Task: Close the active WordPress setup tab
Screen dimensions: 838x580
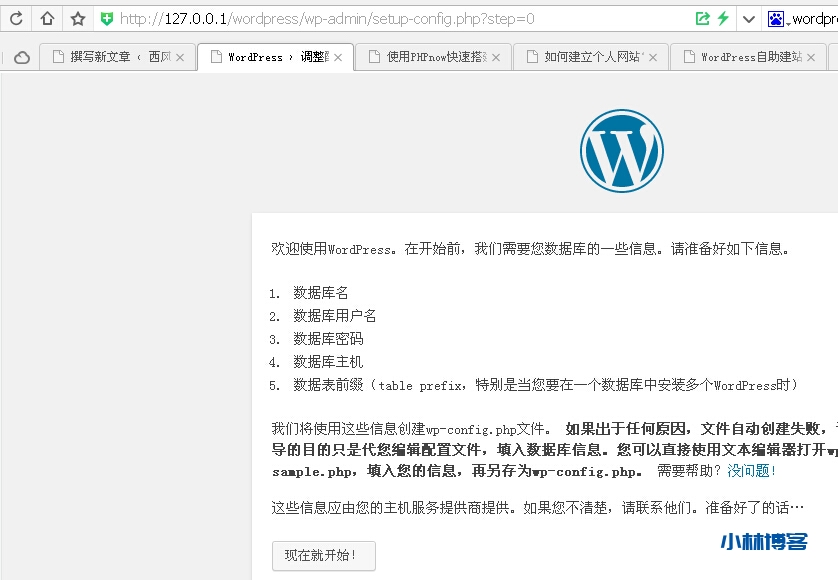Action: click(338, 58)
